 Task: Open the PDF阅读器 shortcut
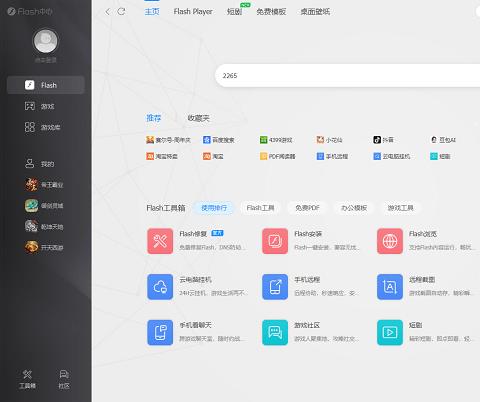point(278,156)
